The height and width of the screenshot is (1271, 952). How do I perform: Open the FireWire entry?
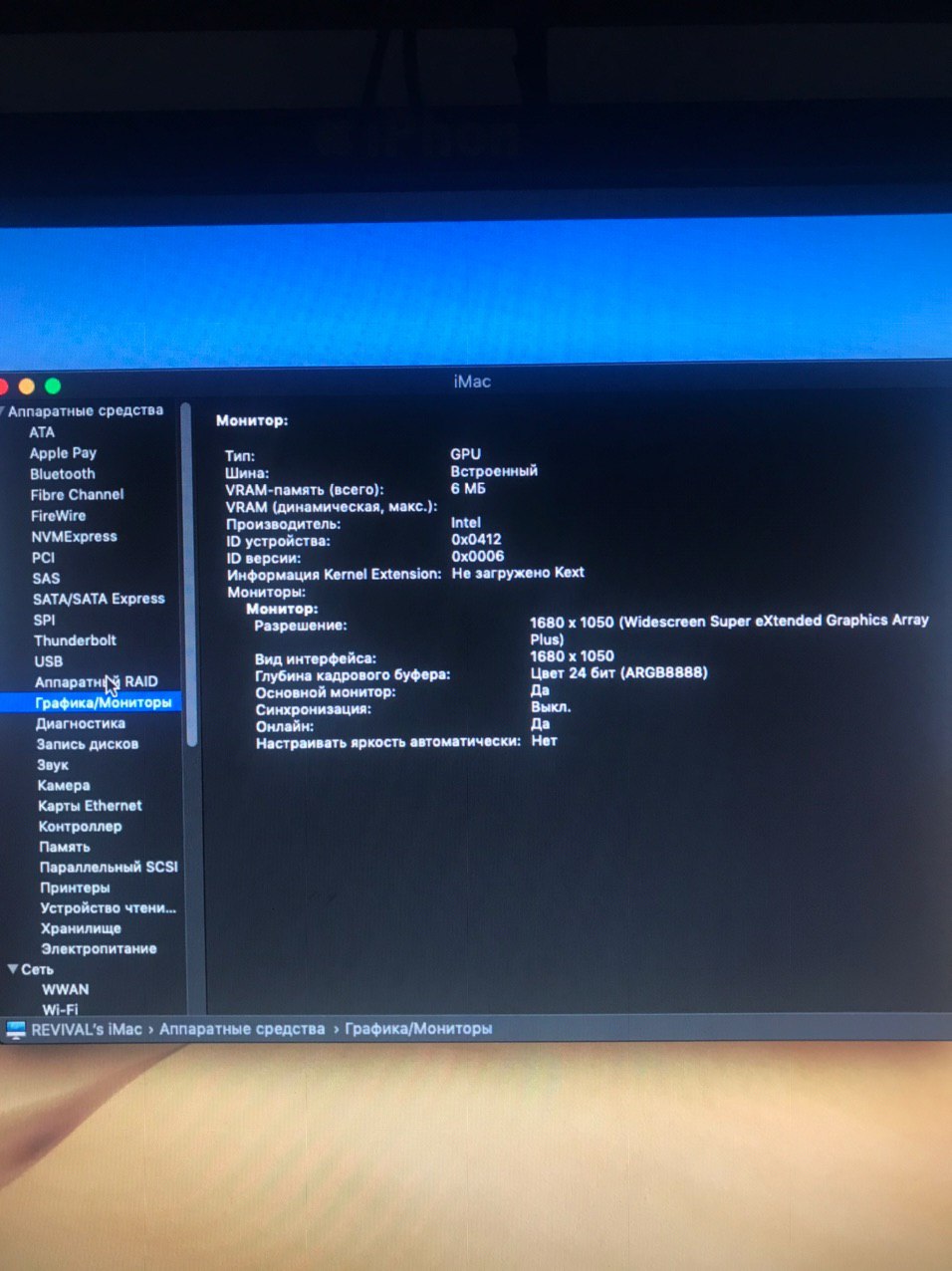[x=58, y=516]
